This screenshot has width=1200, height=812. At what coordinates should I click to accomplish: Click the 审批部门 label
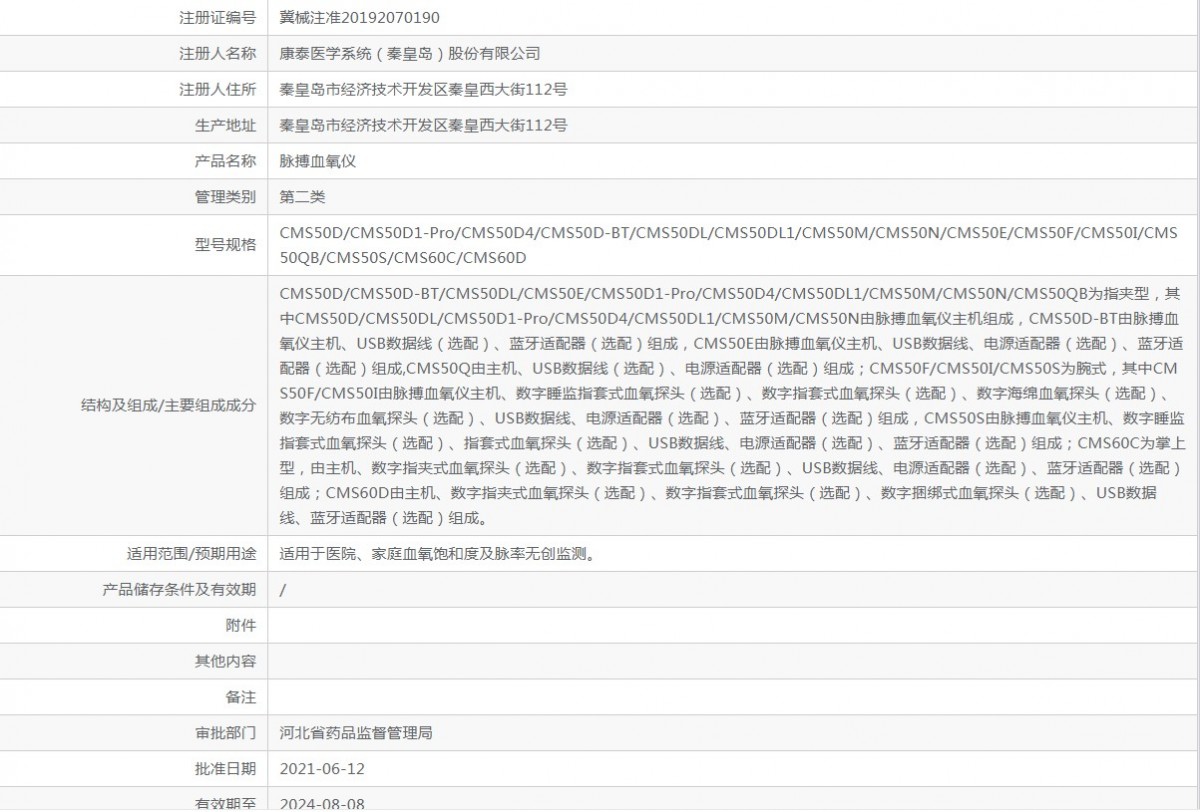(225, 733)
